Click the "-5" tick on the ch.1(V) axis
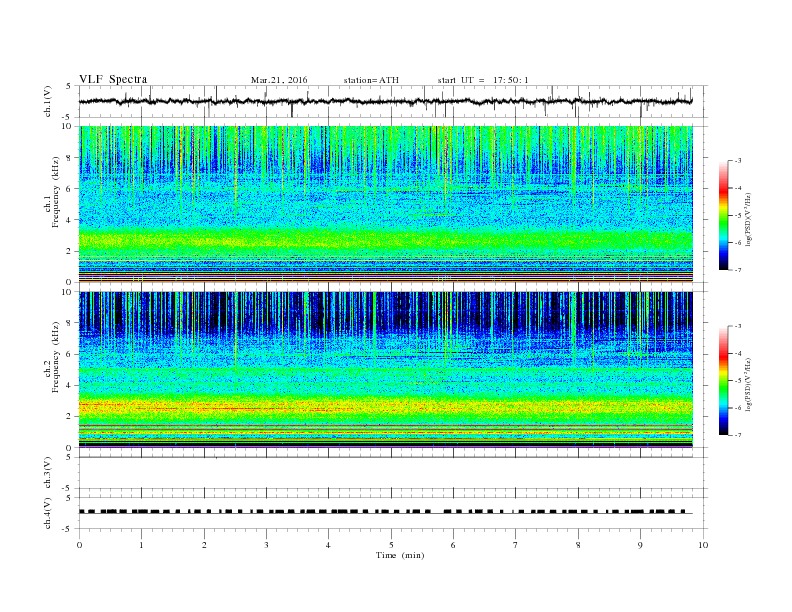The image size is (792, 612). pos(68,118)
